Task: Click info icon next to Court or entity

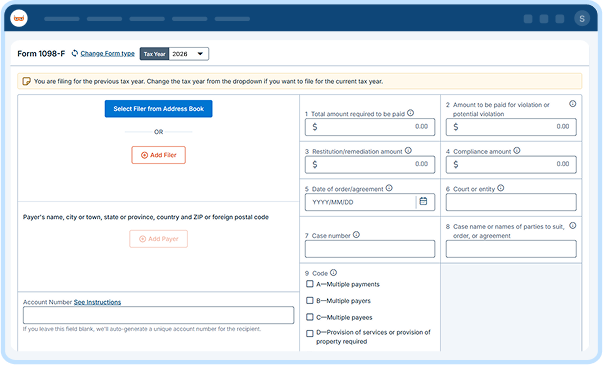Action: 501,188
